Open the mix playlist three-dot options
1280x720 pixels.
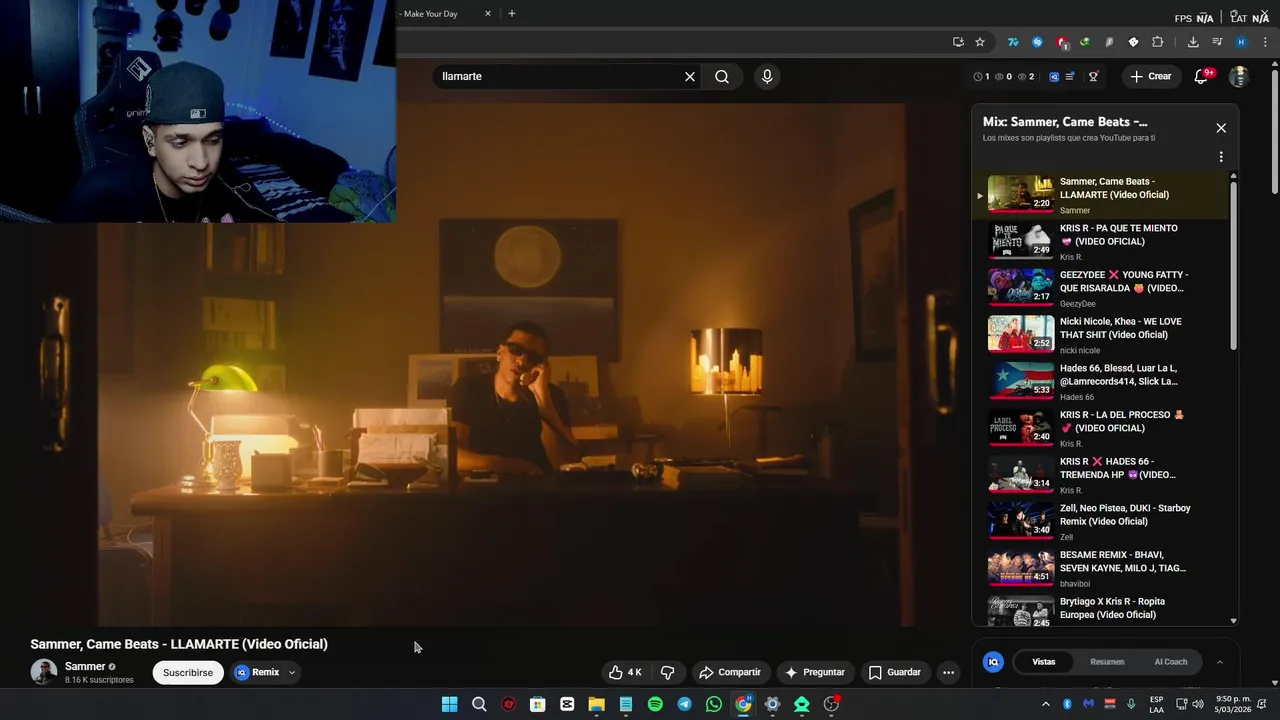(1221, 157)
